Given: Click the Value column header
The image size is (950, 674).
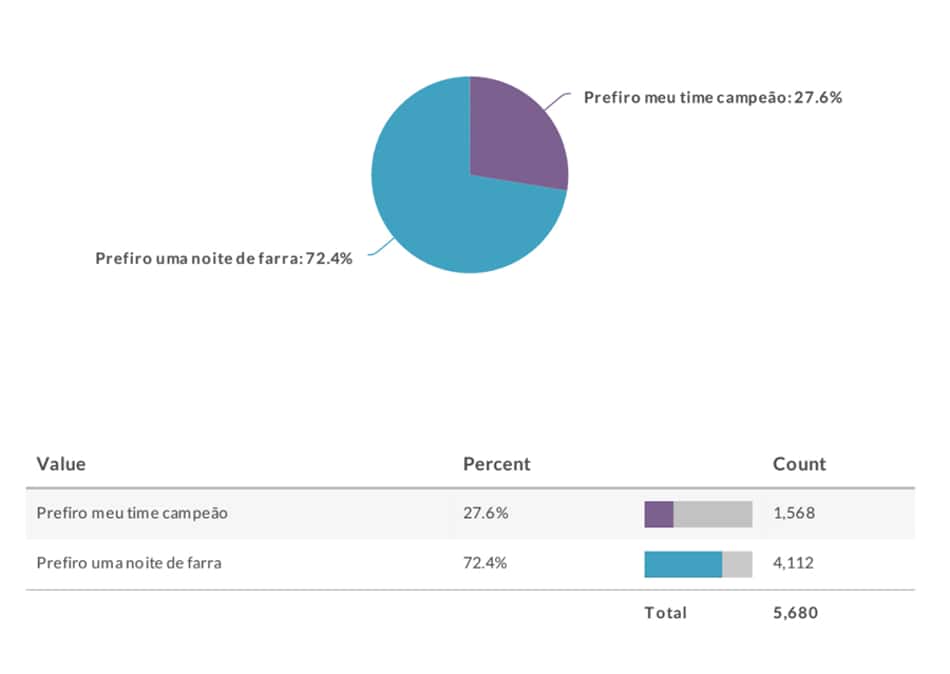Looking at the screenshot, I should coord(61,464).
